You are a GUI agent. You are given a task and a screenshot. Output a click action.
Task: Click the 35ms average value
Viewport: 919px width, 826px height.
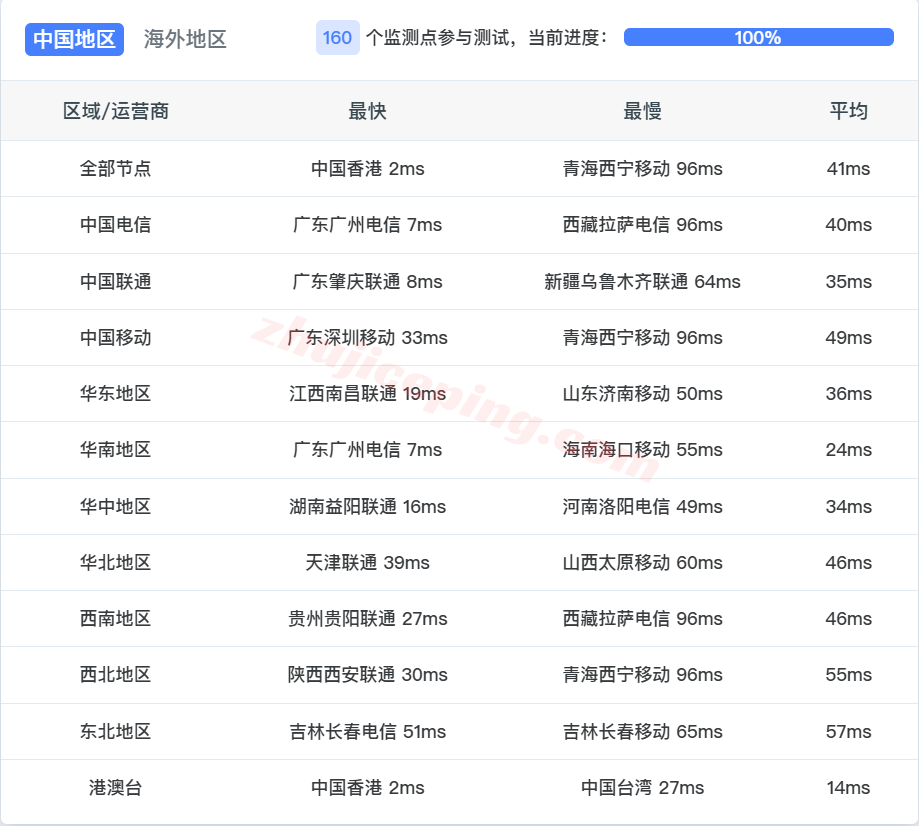(x=848, y=281)
